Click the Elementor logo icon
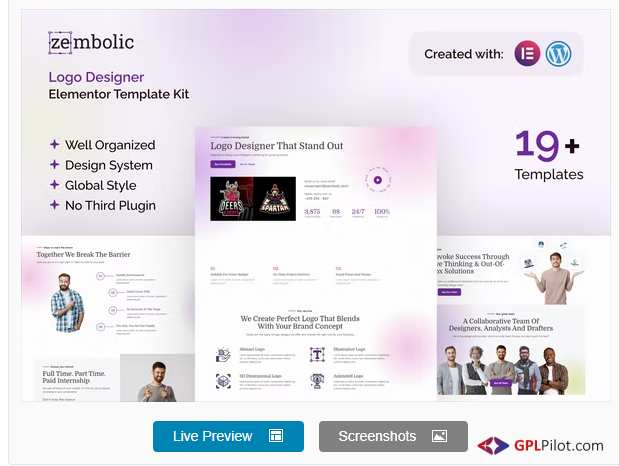 [527, 53]
